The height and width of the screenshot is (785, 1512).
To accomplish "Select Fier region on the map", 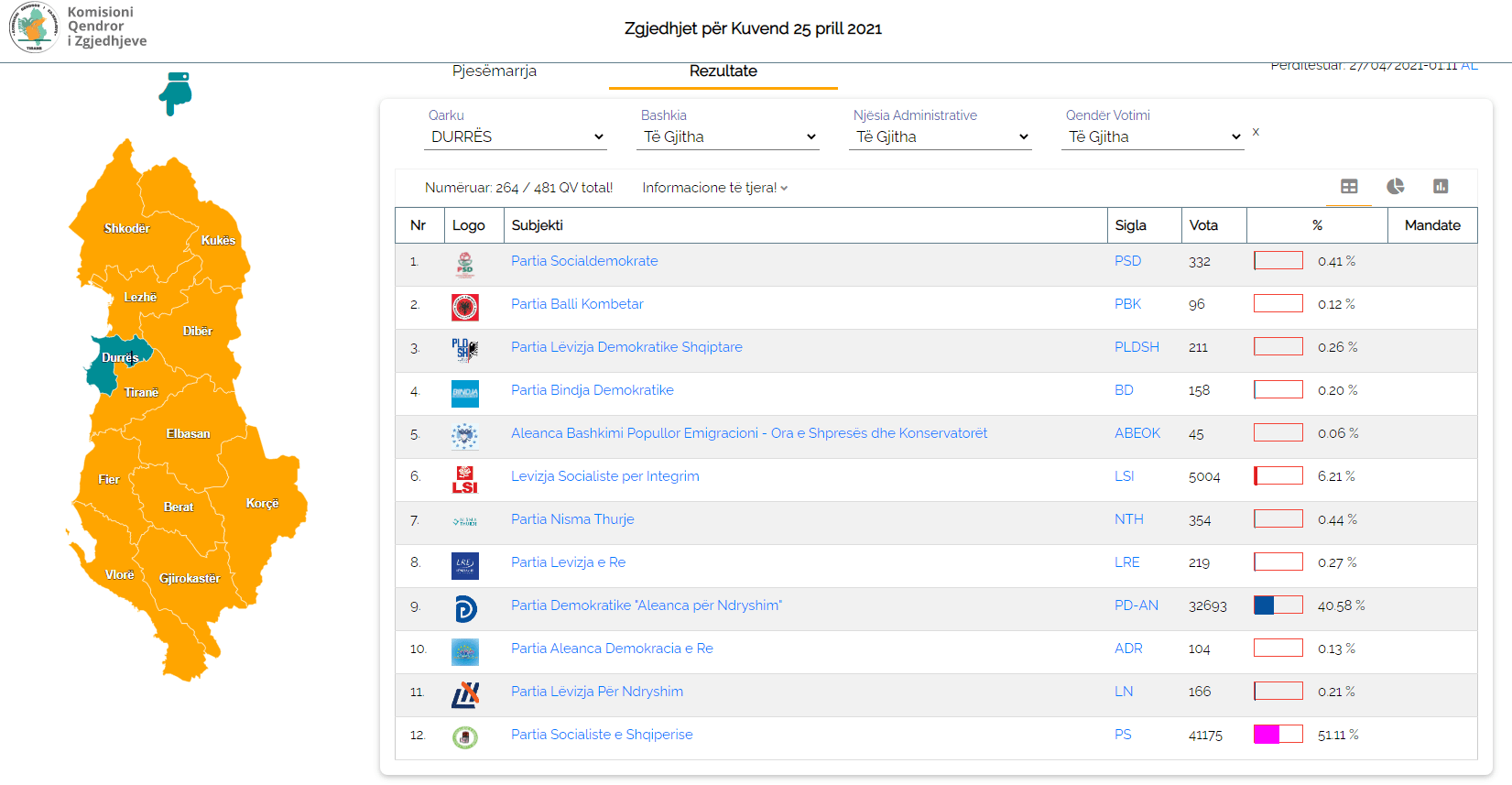I will click(109, 479).
